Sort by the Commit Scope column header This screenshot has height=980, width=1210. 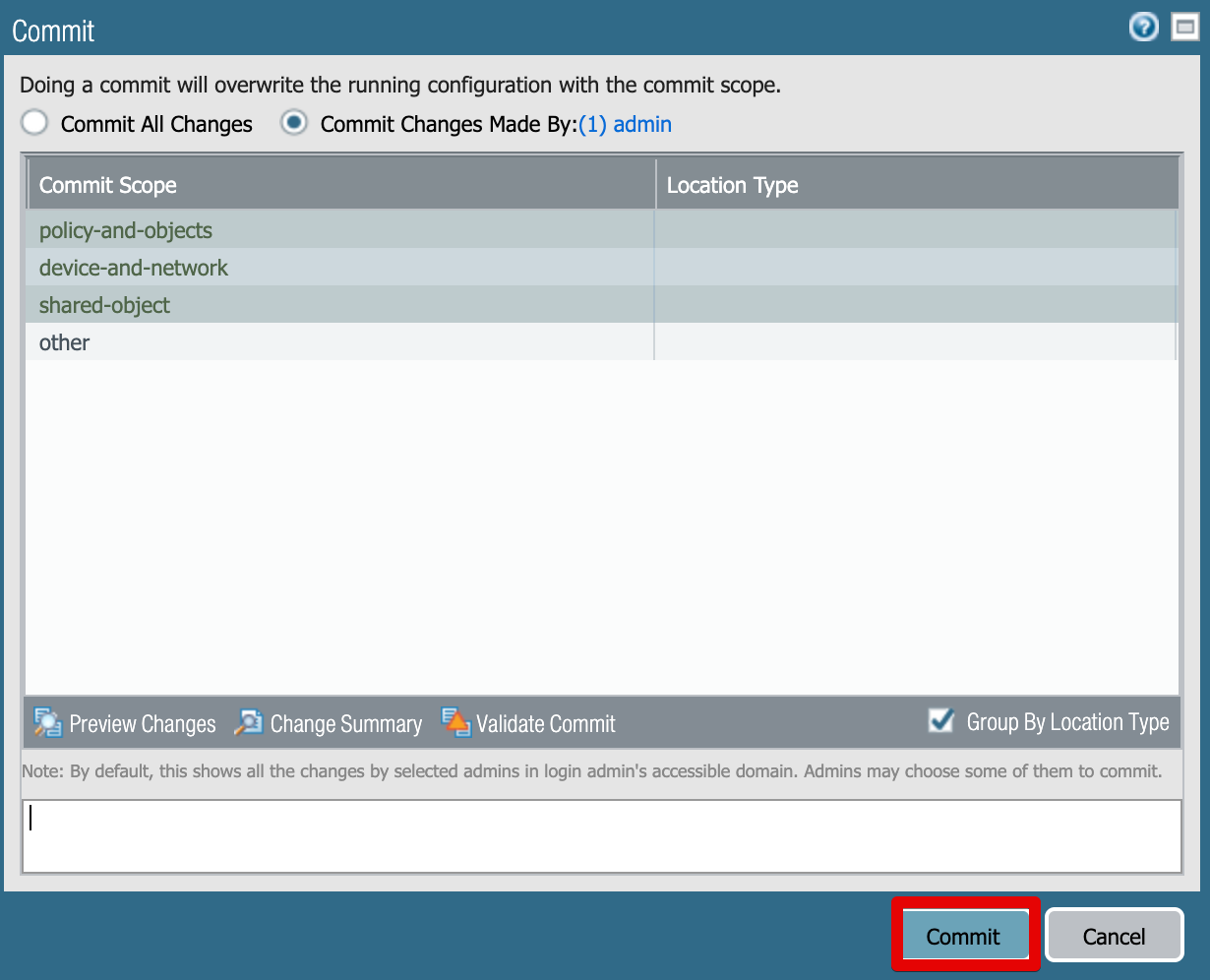pos(108,185)
